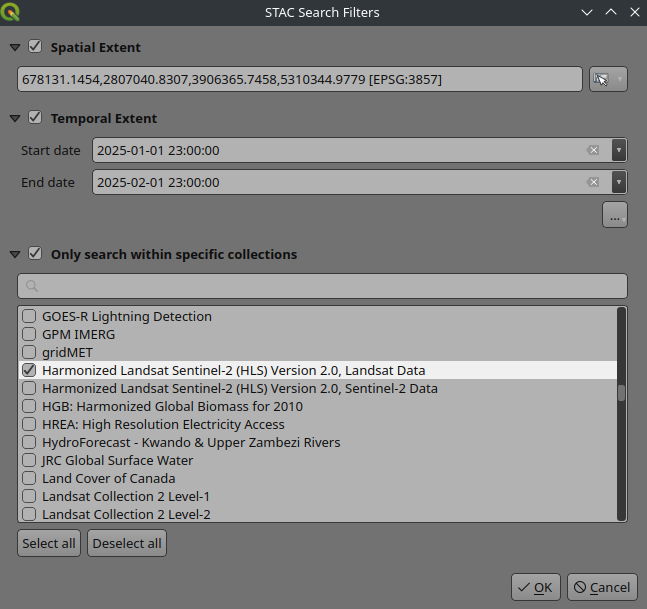
Task: Uncheck HLS Version 2.0 Landsat Data
Action: (x=29, y=371)
